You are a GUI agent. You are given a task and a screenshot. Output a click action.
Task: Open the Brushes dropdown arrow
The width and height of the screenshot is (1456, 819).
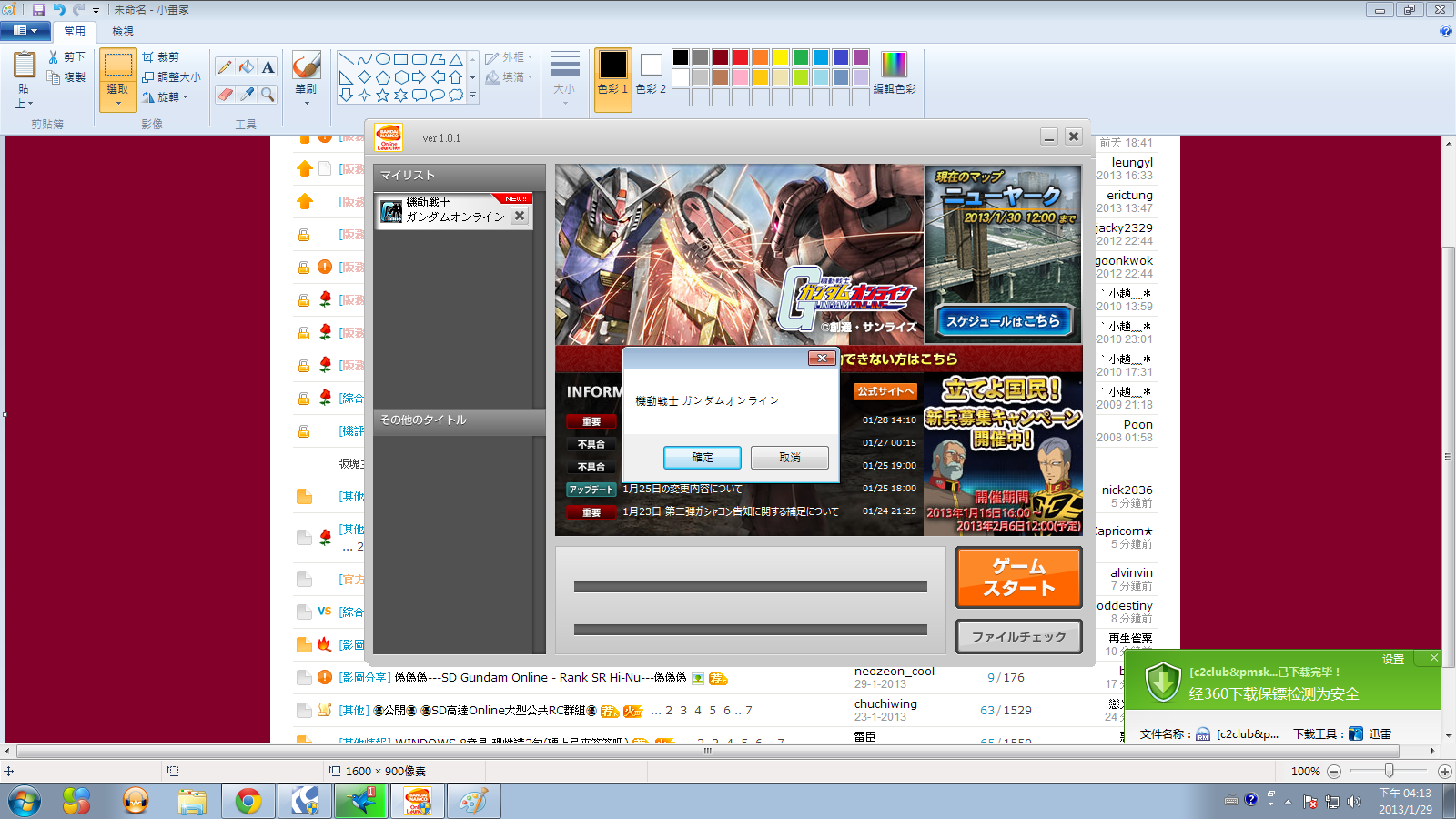[x=306, y=103]
